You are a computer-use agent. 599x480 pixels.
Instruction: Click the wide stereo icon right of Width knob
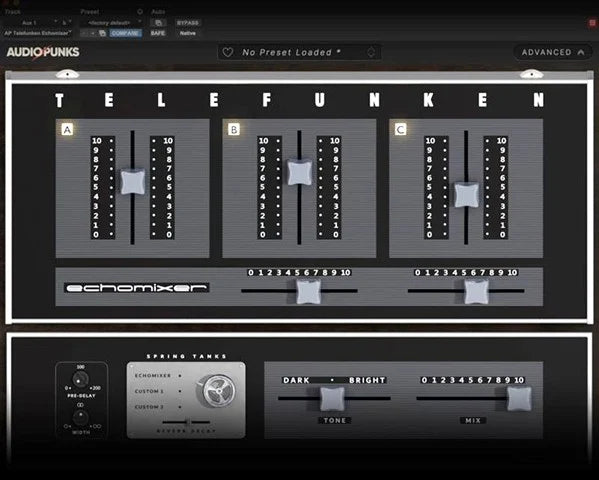(96, 426)
